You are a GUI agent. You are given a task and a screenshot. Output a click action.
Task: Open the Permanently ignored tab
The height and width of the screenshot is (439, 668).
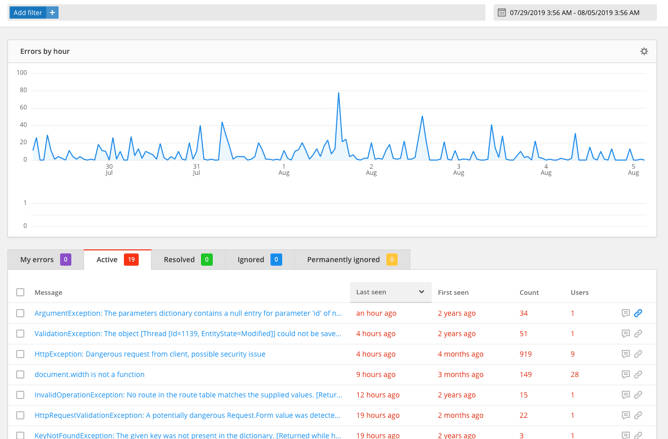pyautogui.click(x=351, y=260)
